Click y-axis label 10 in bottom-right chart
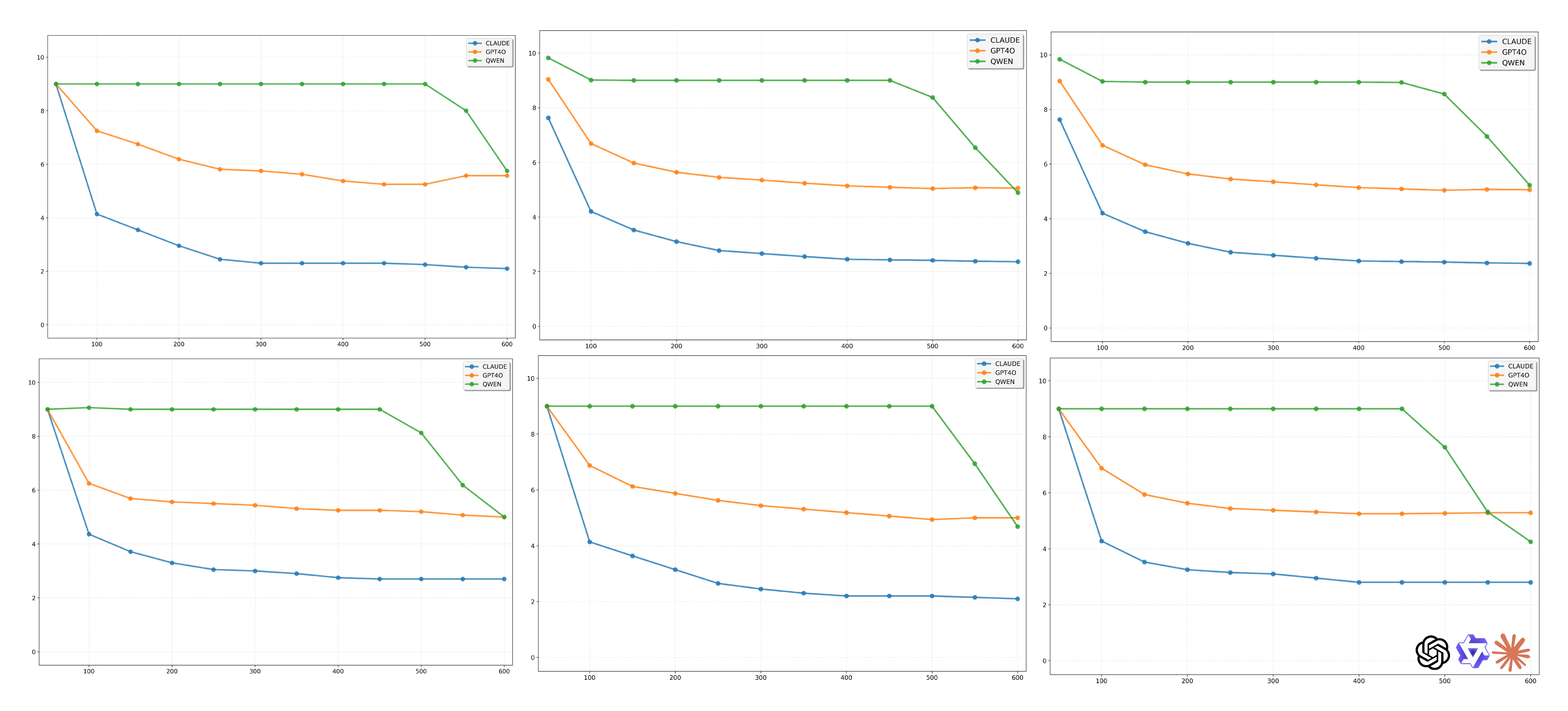This screenshot has width=1568, height=711. coord(1042,381)
